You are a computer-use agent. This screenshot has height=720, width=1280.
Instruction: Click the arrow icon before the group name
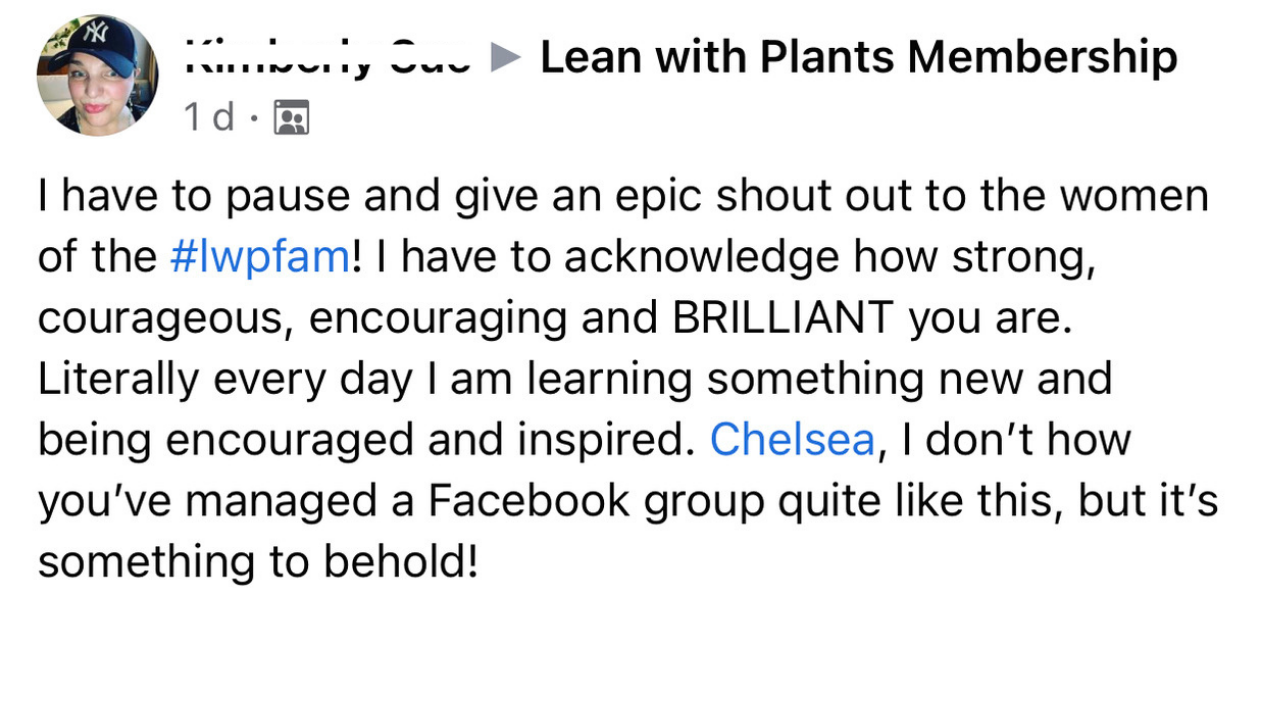coord(506,59)
